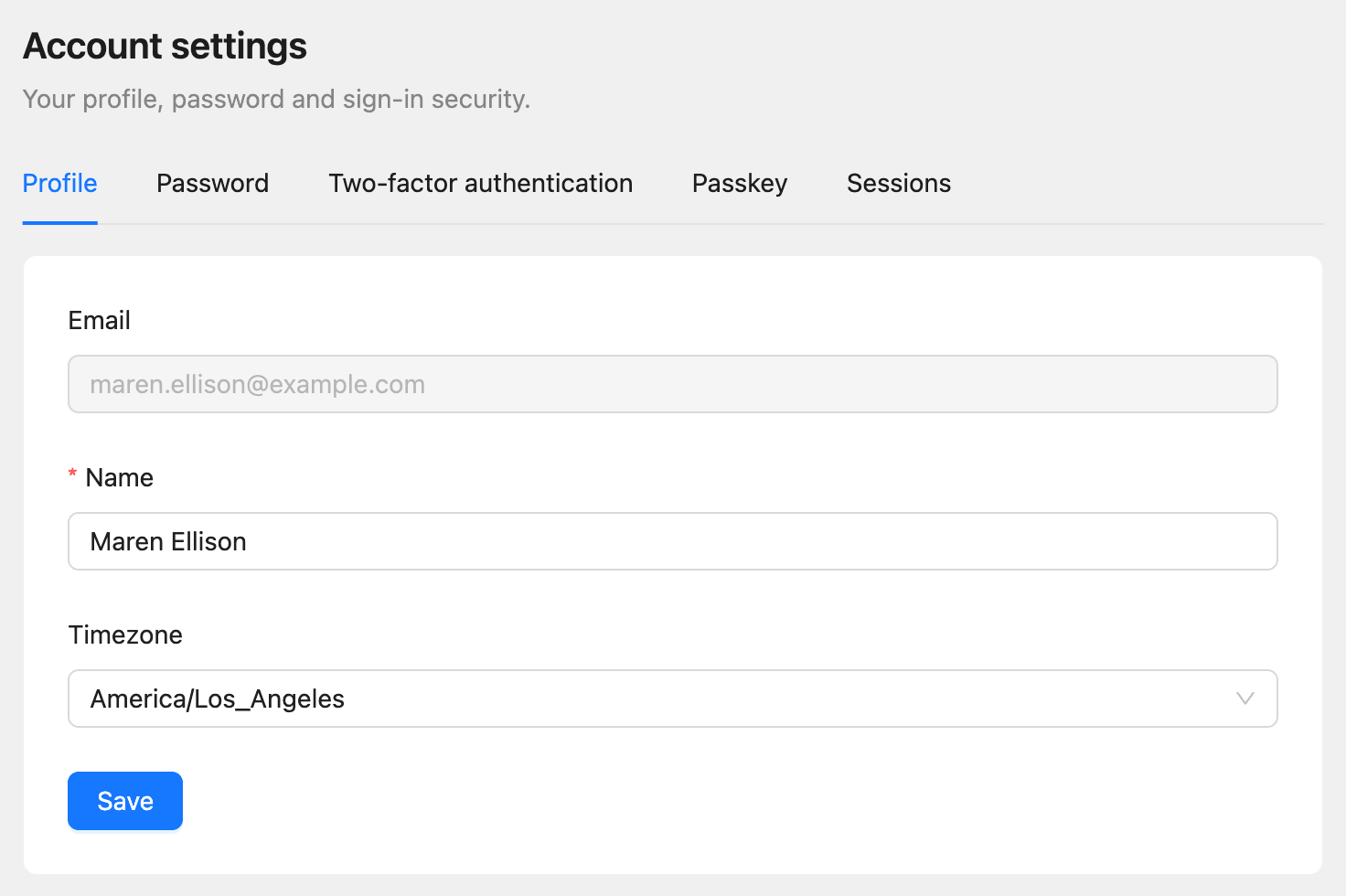Viewport: 1346px width, 896px height.
Task: Click the Name field label
Action: point(120,478)
